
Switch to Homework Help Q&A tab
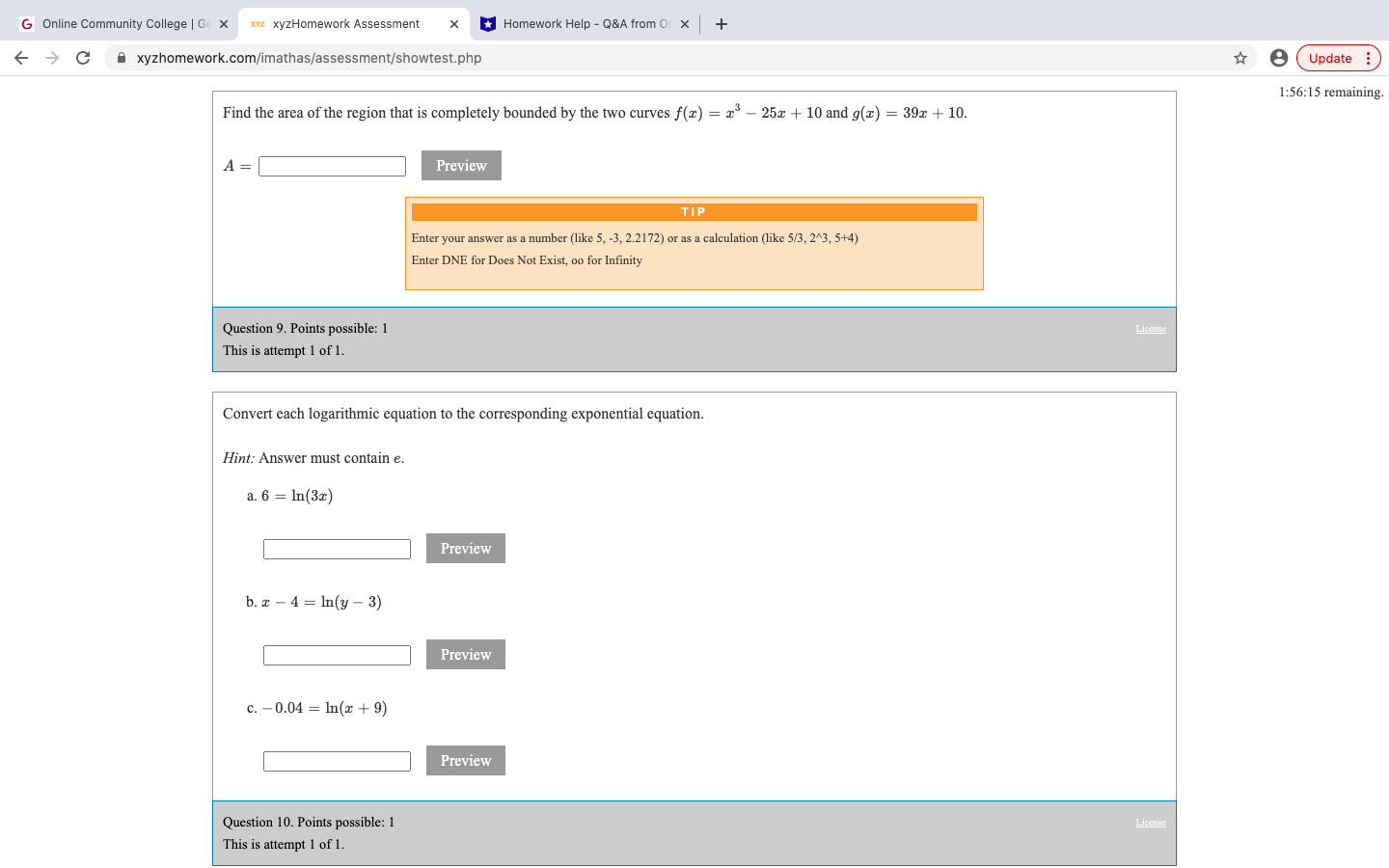click(x=585, y=24)
